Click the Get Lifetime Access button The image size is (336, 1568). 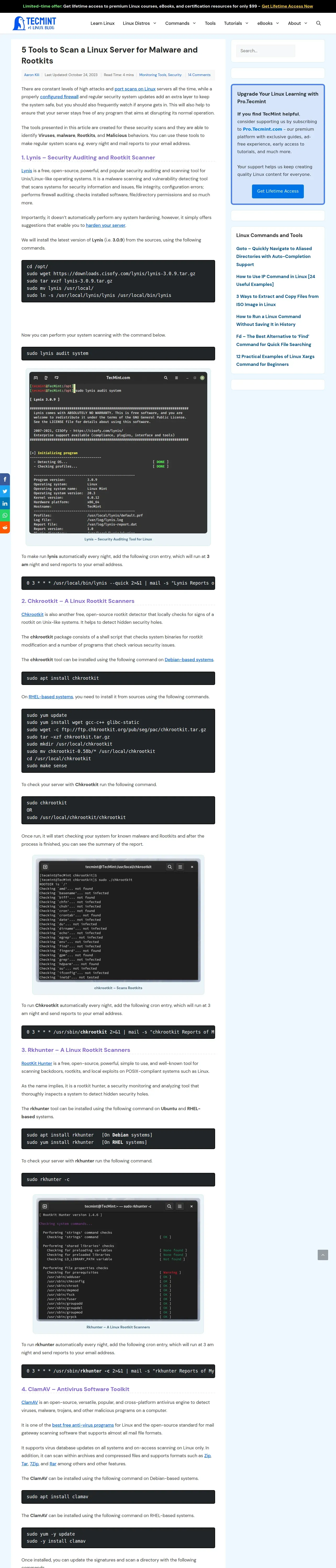click(277, 191)
